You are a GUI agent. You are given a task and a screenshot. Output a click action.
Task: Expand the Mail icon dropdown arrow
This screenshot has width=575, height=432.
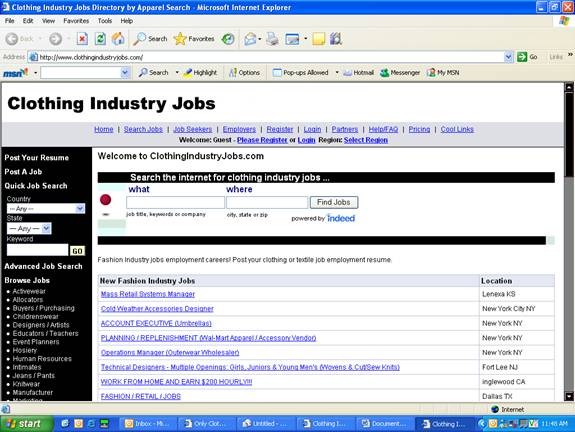[x=260, y=39]
